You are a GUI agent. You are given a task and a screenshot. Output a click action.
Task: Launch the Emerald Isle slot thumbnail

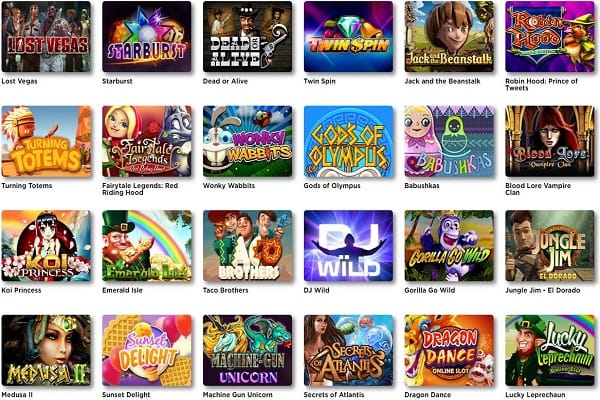tap(147, 246)
